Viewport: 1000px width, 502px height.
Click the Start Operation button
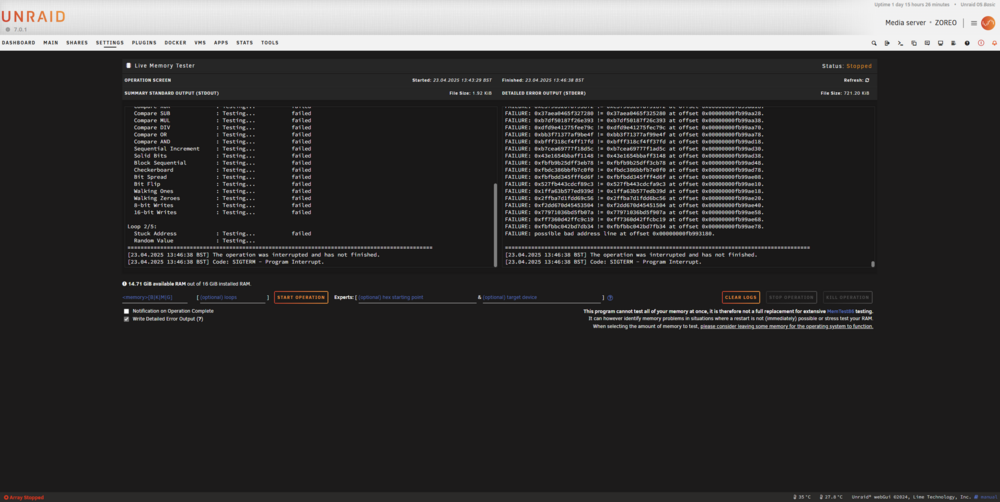301,297
